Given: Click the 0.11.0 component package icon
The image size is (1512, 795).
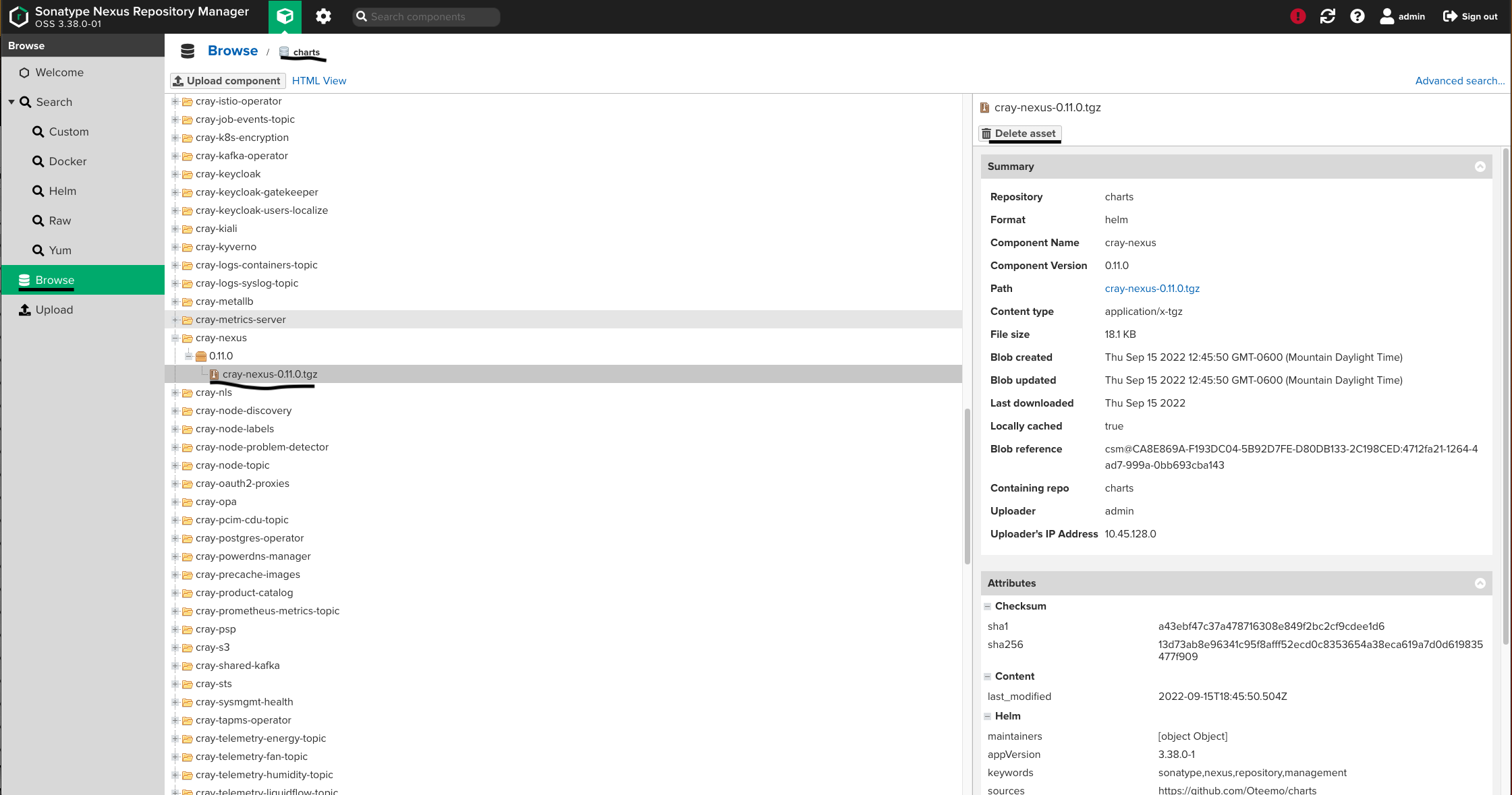Looking at the screenshot, I should (201, 356).
